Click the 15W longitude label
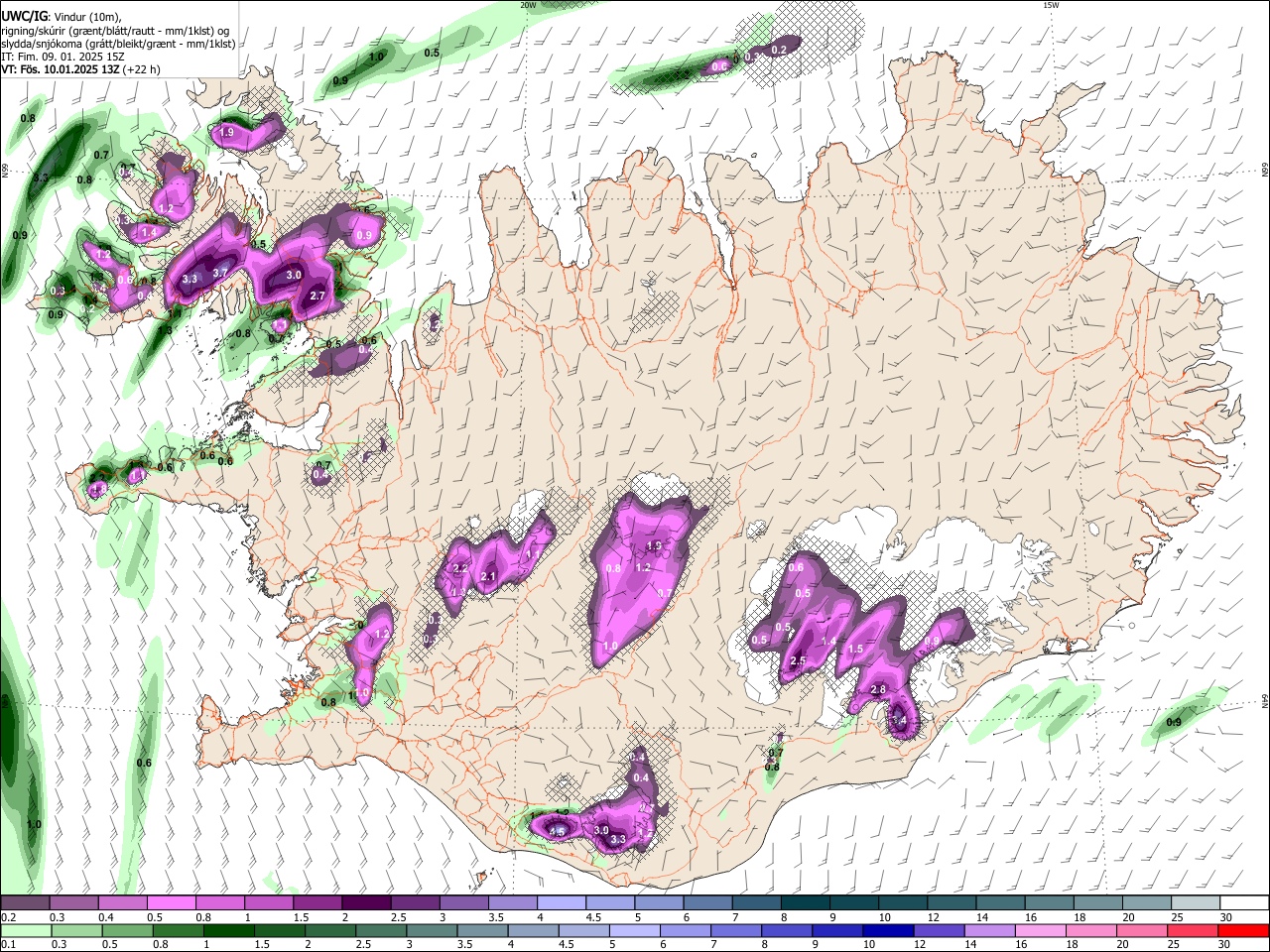The width and height of the screenshot is (1270, 952). [x=1051, y=5]
